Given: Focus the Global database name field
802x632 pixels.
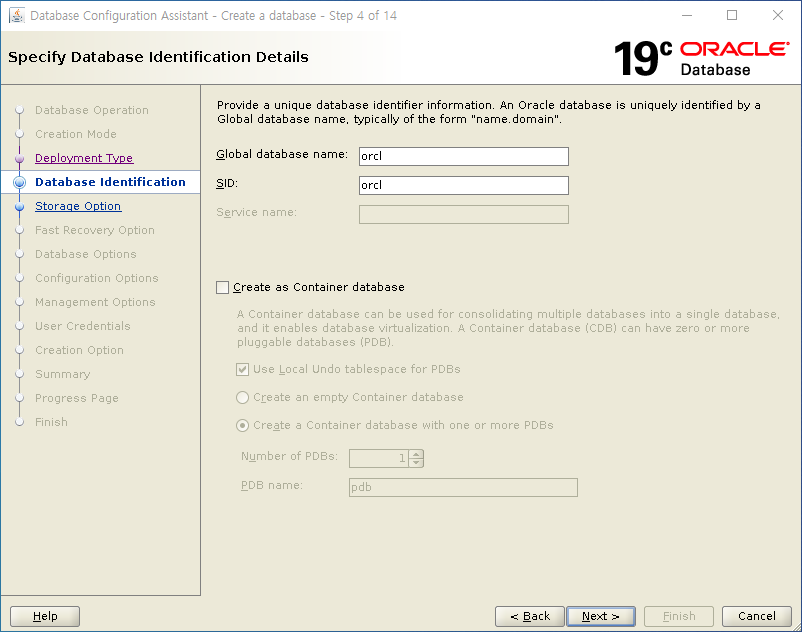Looking at the screenshot, I should [464, 156].
